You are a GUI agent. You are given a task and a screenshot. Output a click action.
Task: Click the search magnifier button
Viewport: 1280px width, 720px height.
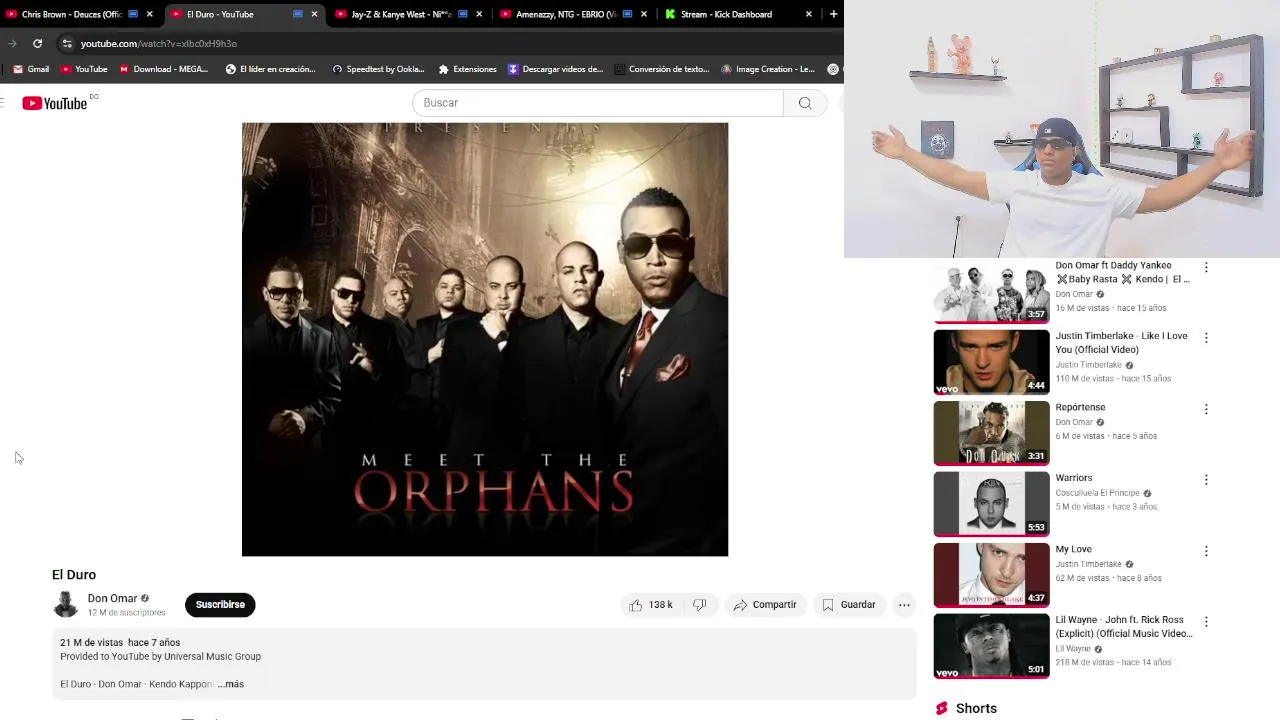[x=805, y=103]
